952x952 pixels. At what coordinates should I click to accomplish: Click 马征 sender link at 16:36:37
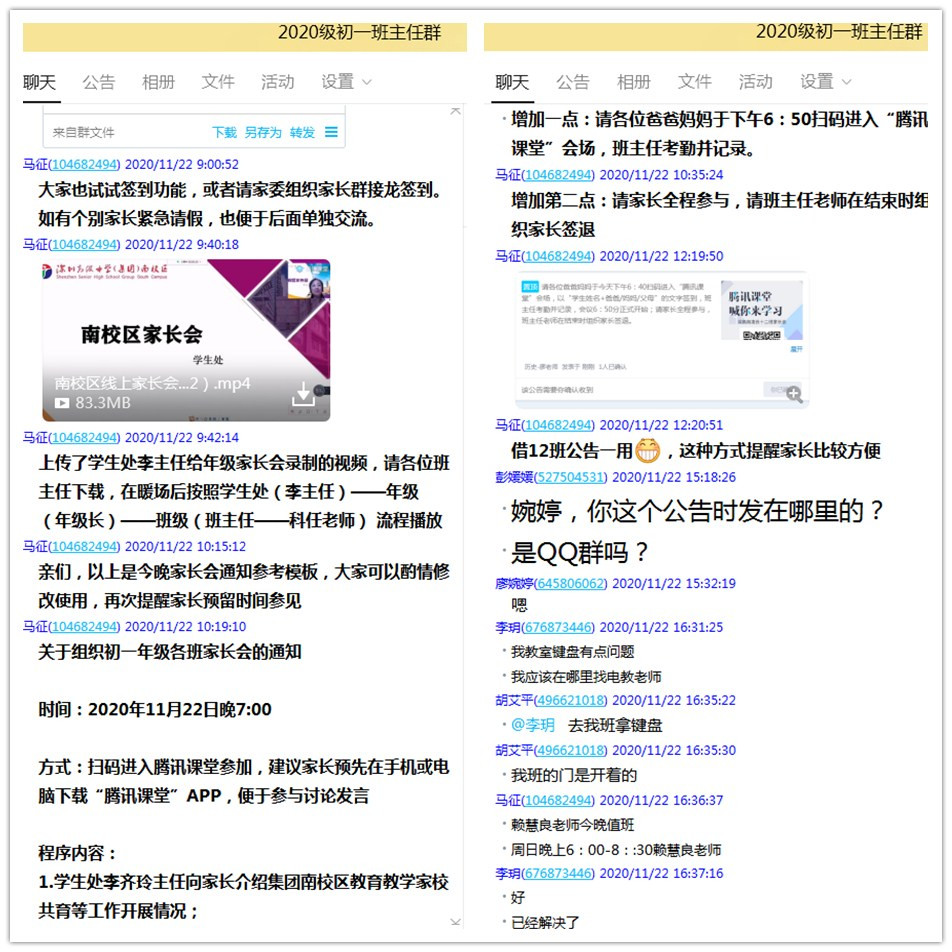point(545,800)
